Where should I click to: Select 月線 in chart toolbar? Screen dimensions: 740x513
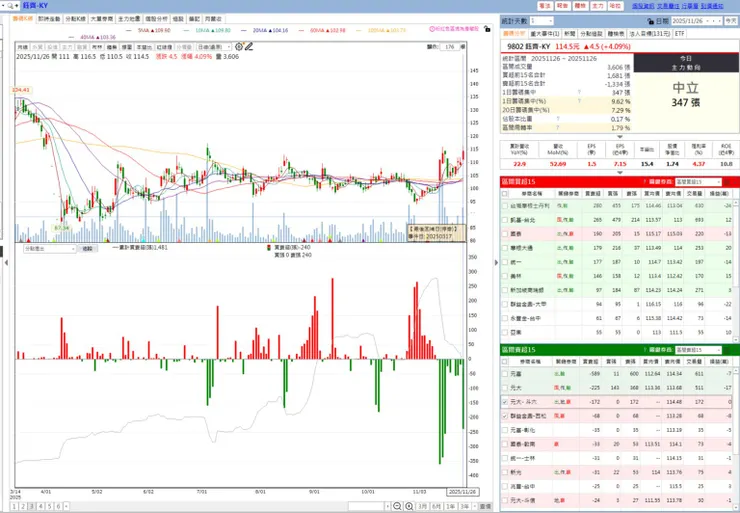coord(23,47)
